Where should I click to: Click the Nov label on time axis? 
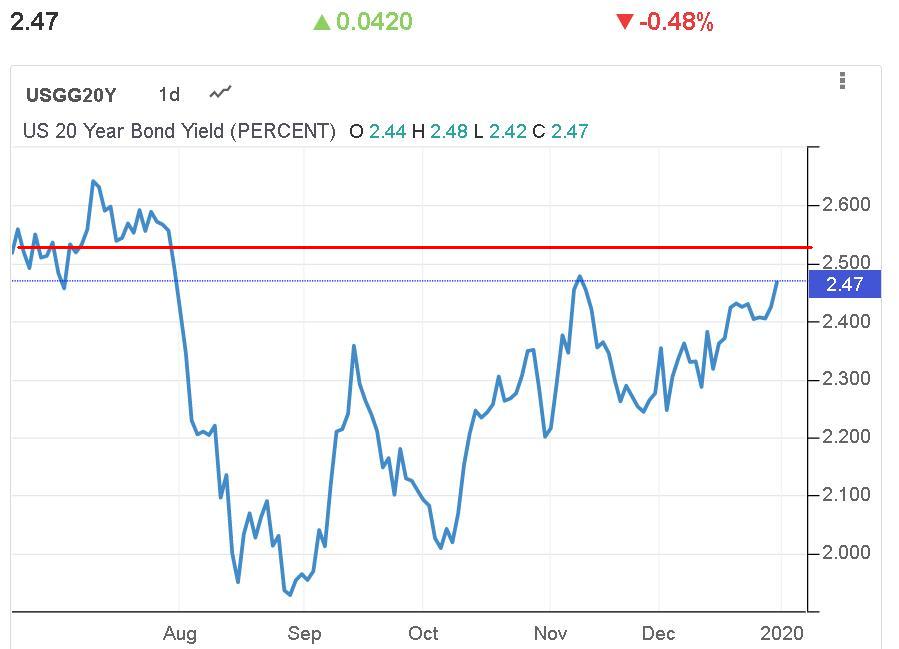pos(550,633)
